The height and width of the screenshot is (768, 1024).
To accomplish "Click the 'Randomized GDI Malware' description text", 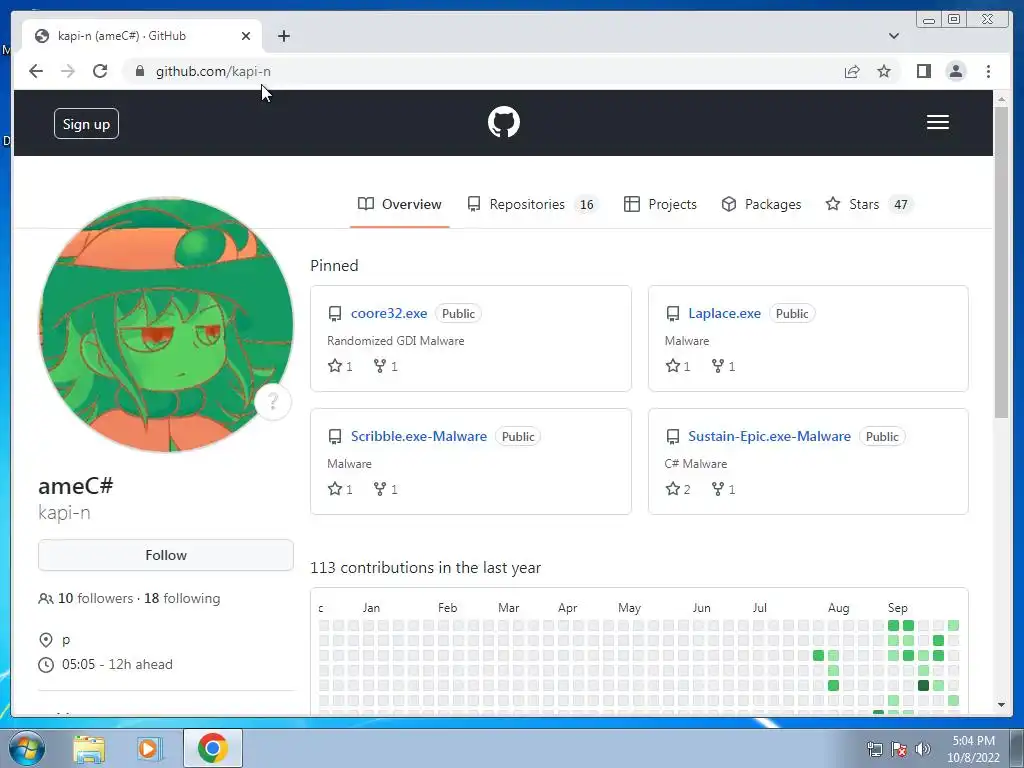I will click(396, 341).
